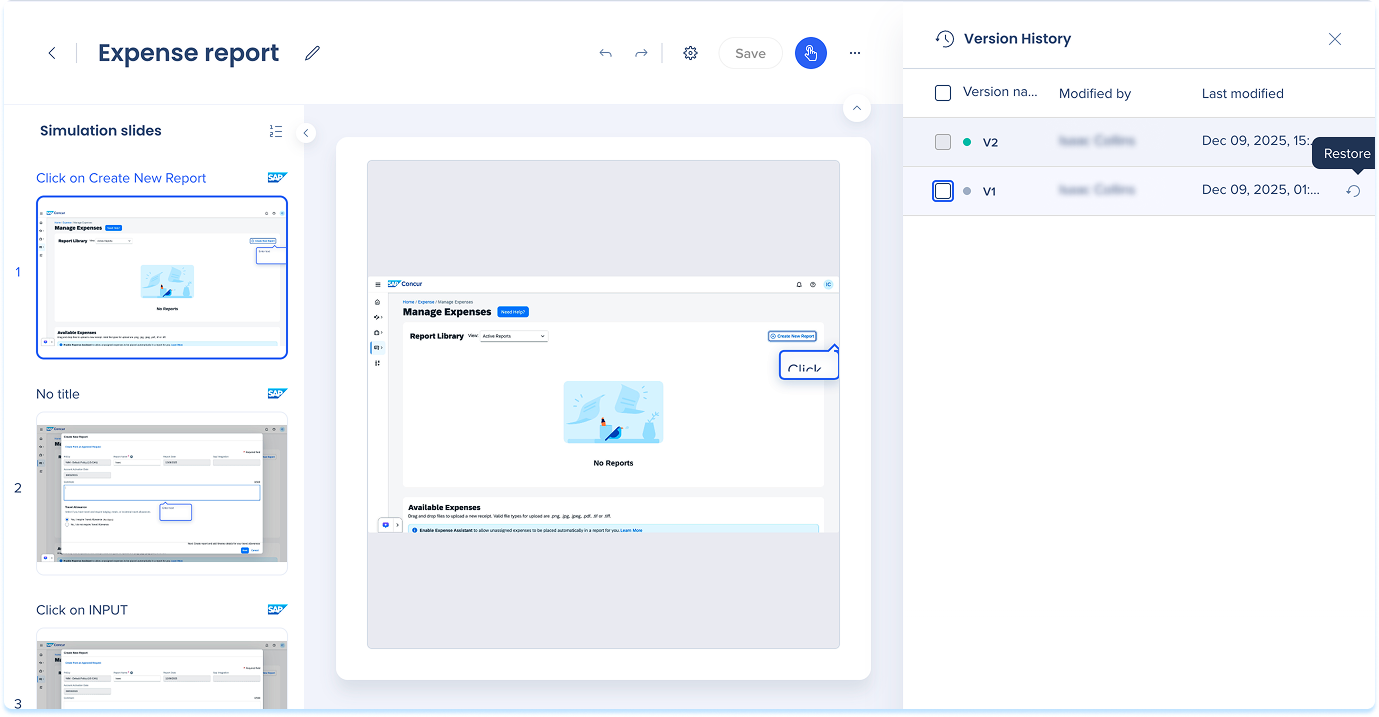
Task: Click the undo arrow icon
Action: (x=605, y=53)
